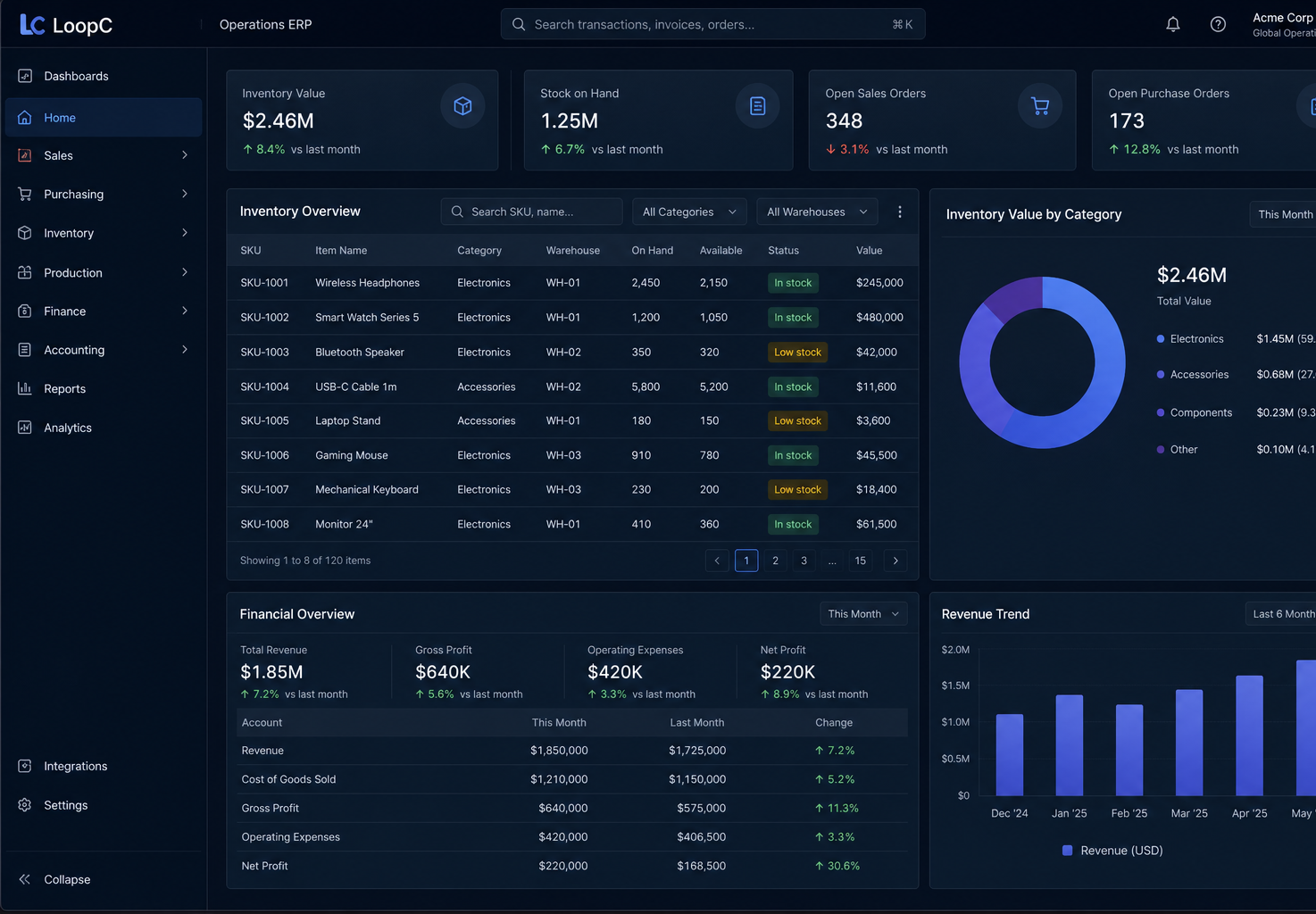Focus the global transactions search box
The image size is (1316, 914).
712,24
